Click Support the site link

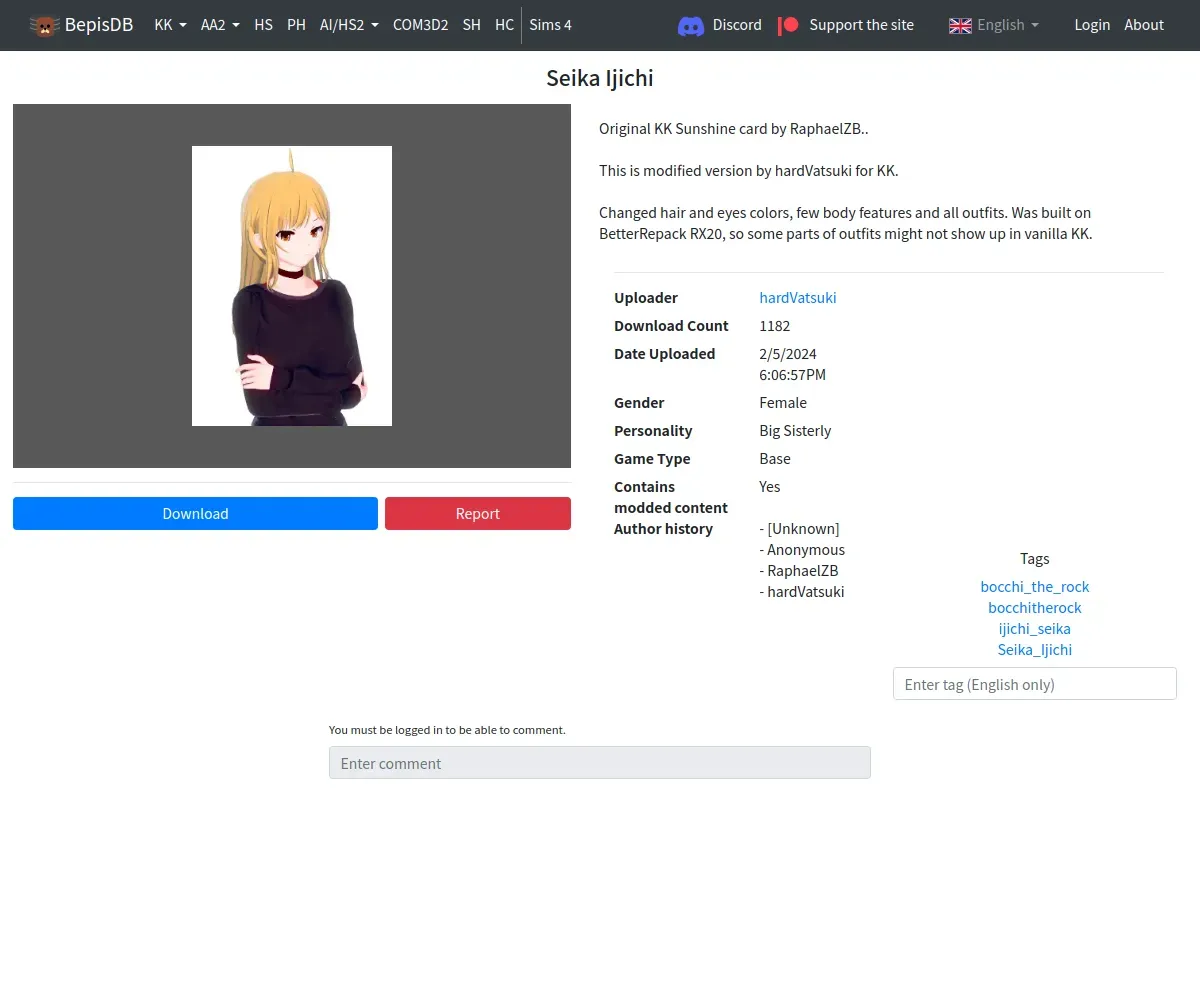pos(861,25)
